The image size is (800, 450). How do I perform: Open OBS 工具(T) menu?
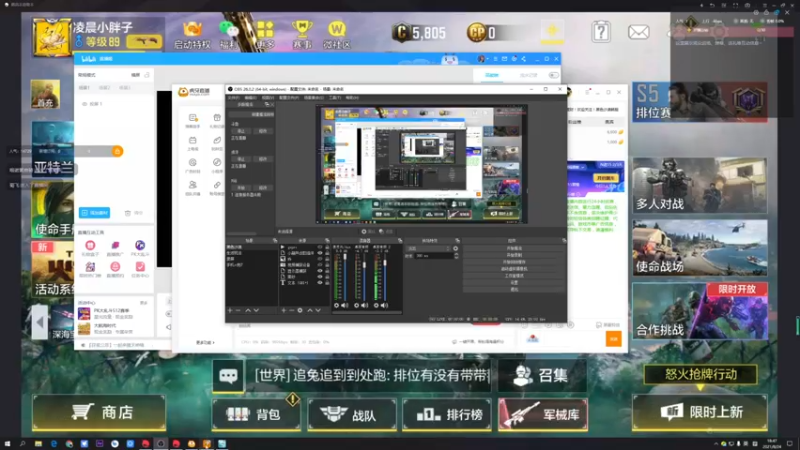pyautogui.click(x=335, y=97)
